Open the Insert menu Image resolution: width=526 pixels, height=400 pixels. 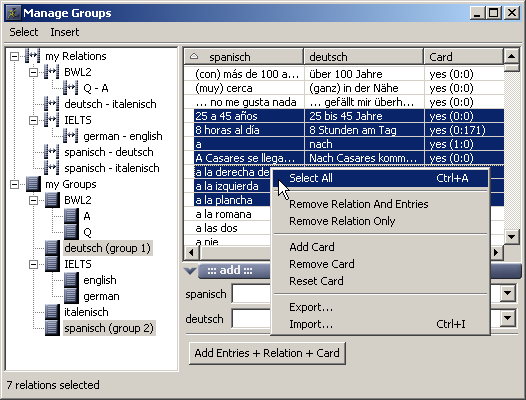pos(65,32)
